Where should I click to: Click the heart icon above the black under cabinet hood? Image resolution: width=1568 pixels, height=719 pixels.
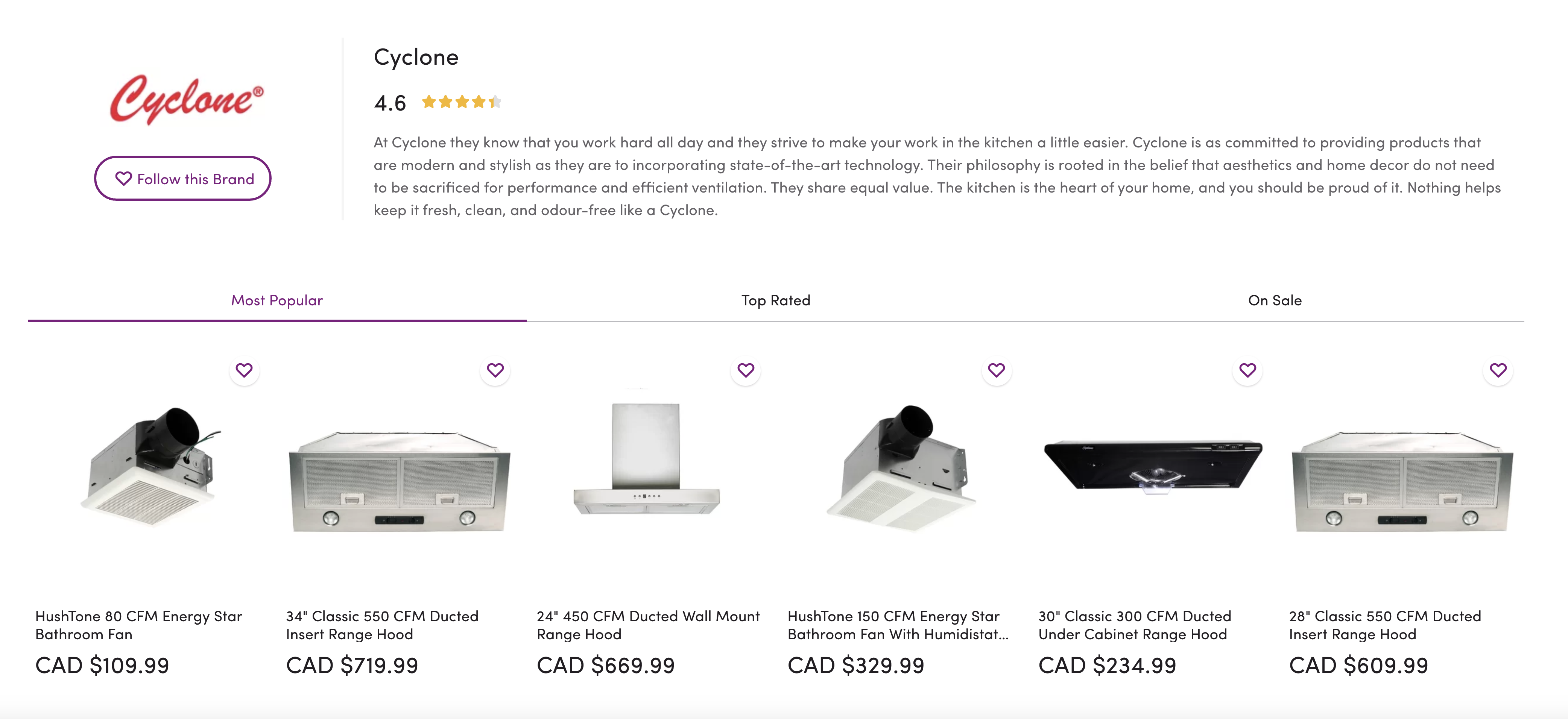tap(1248, 370)
